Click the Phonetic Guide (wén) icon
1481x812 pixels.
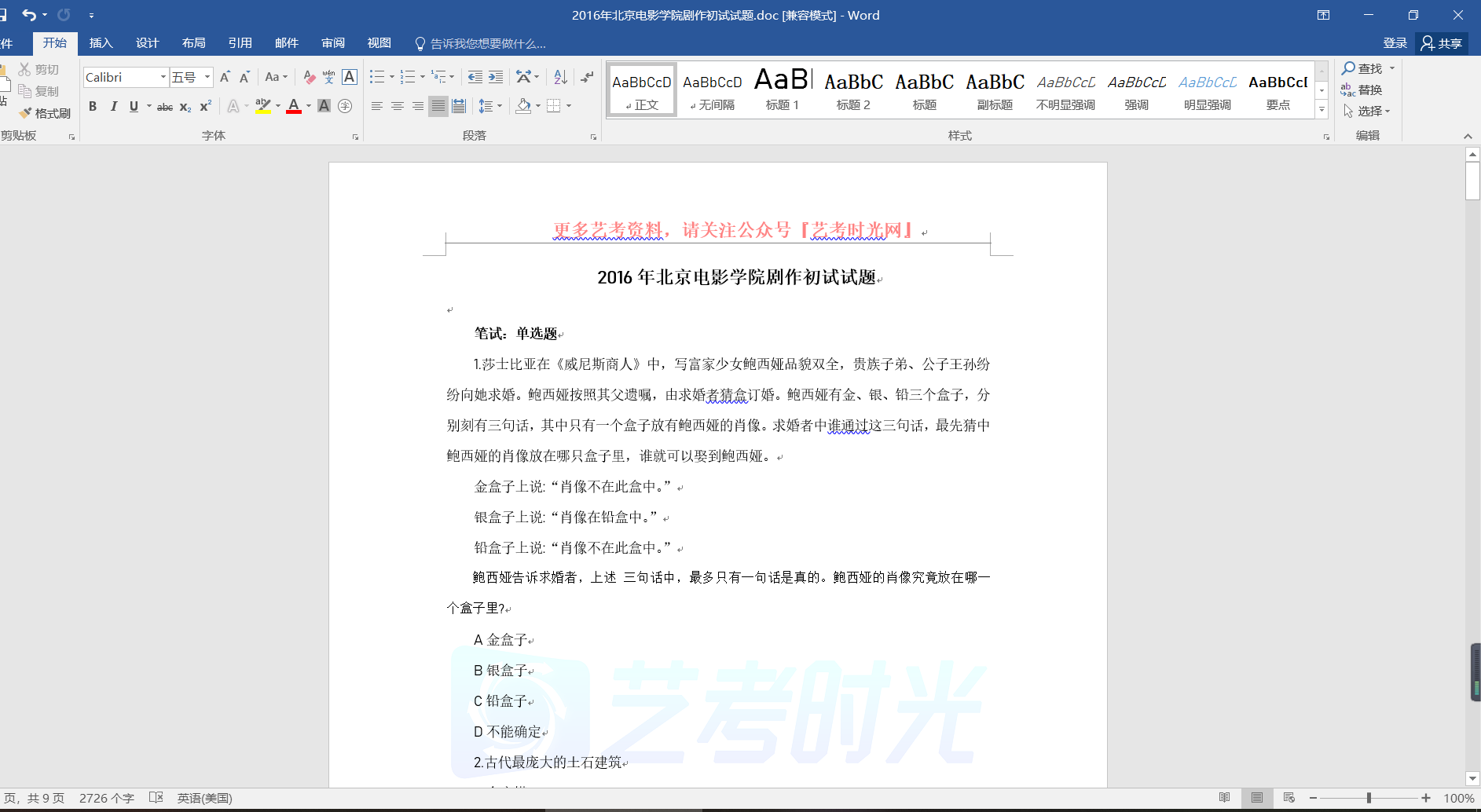click(328, 77)
